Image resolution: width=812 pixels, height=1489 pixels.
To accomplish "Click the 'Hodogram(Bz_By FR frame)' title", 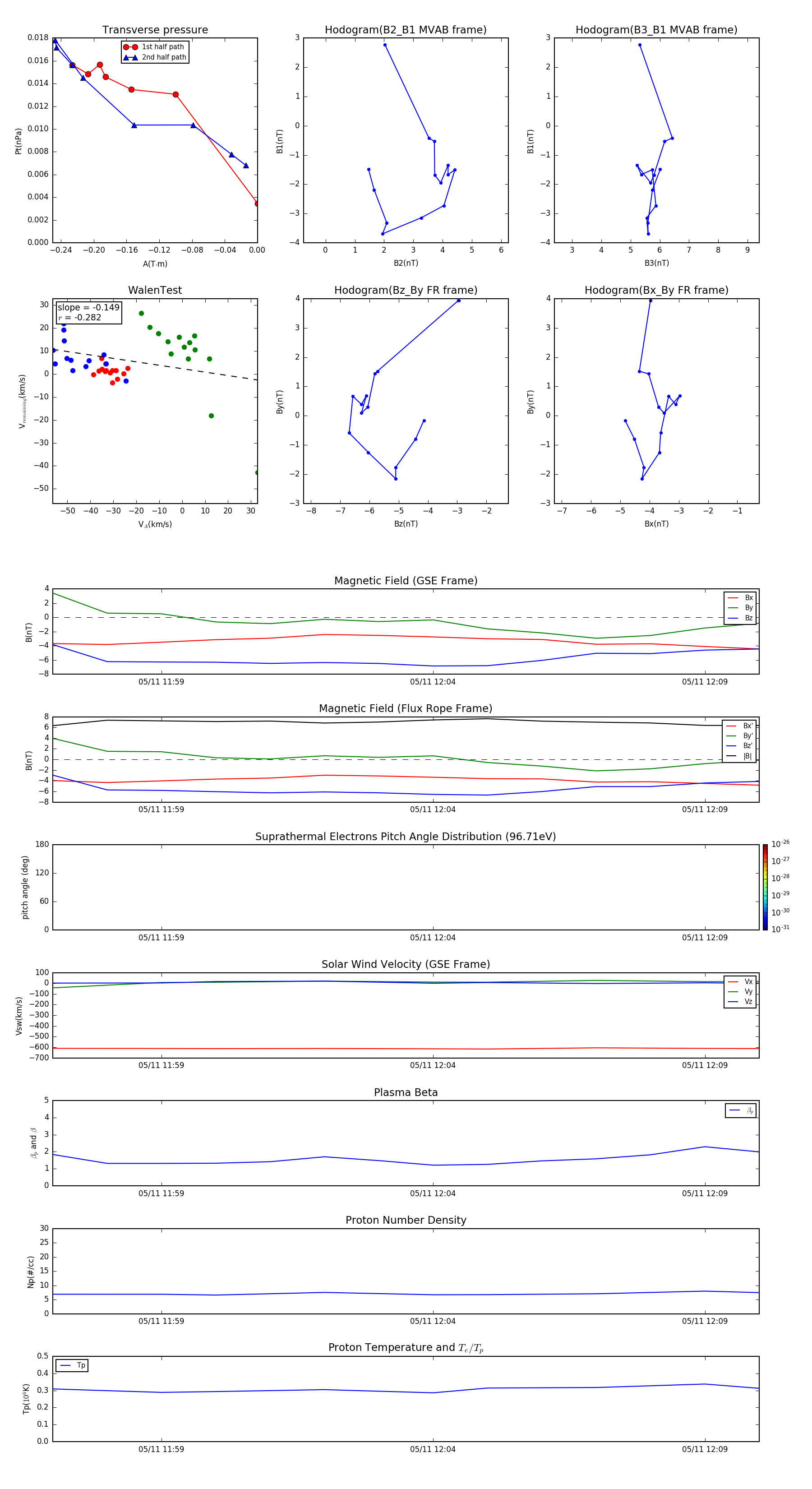I will [x=406, y=290].
